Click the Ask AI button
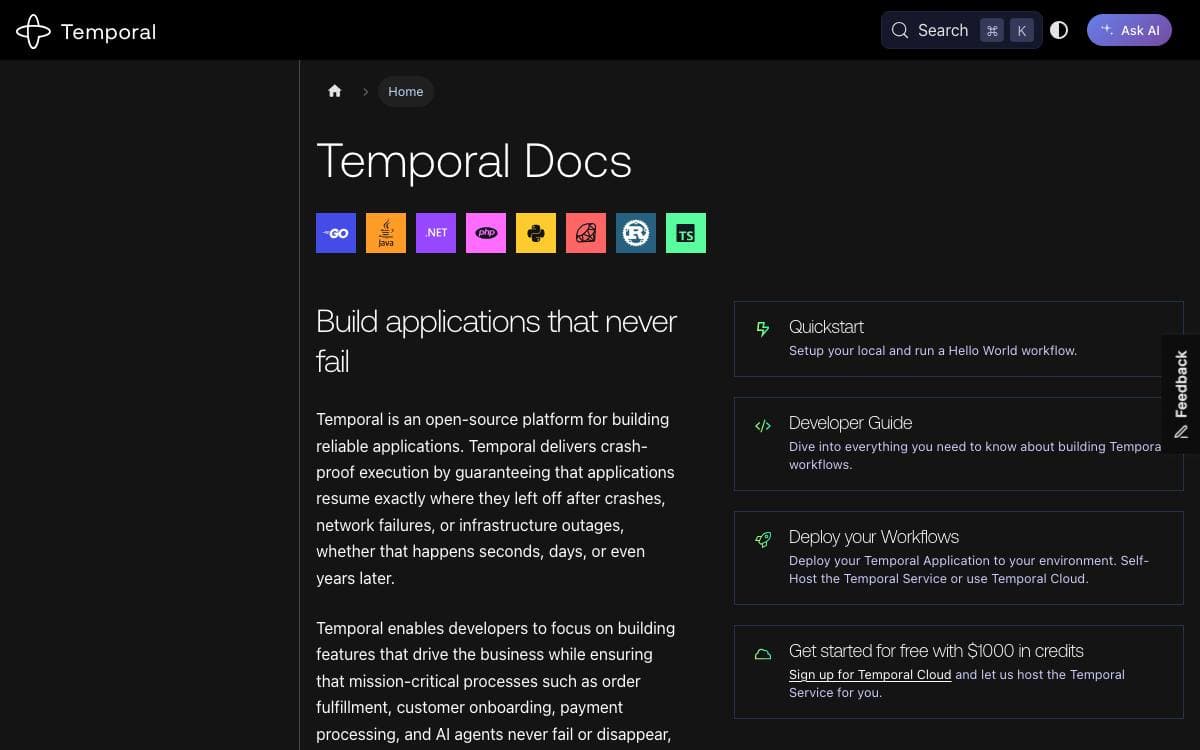1200x750 pixels. pyautogui.click(x=1129, y=30)
